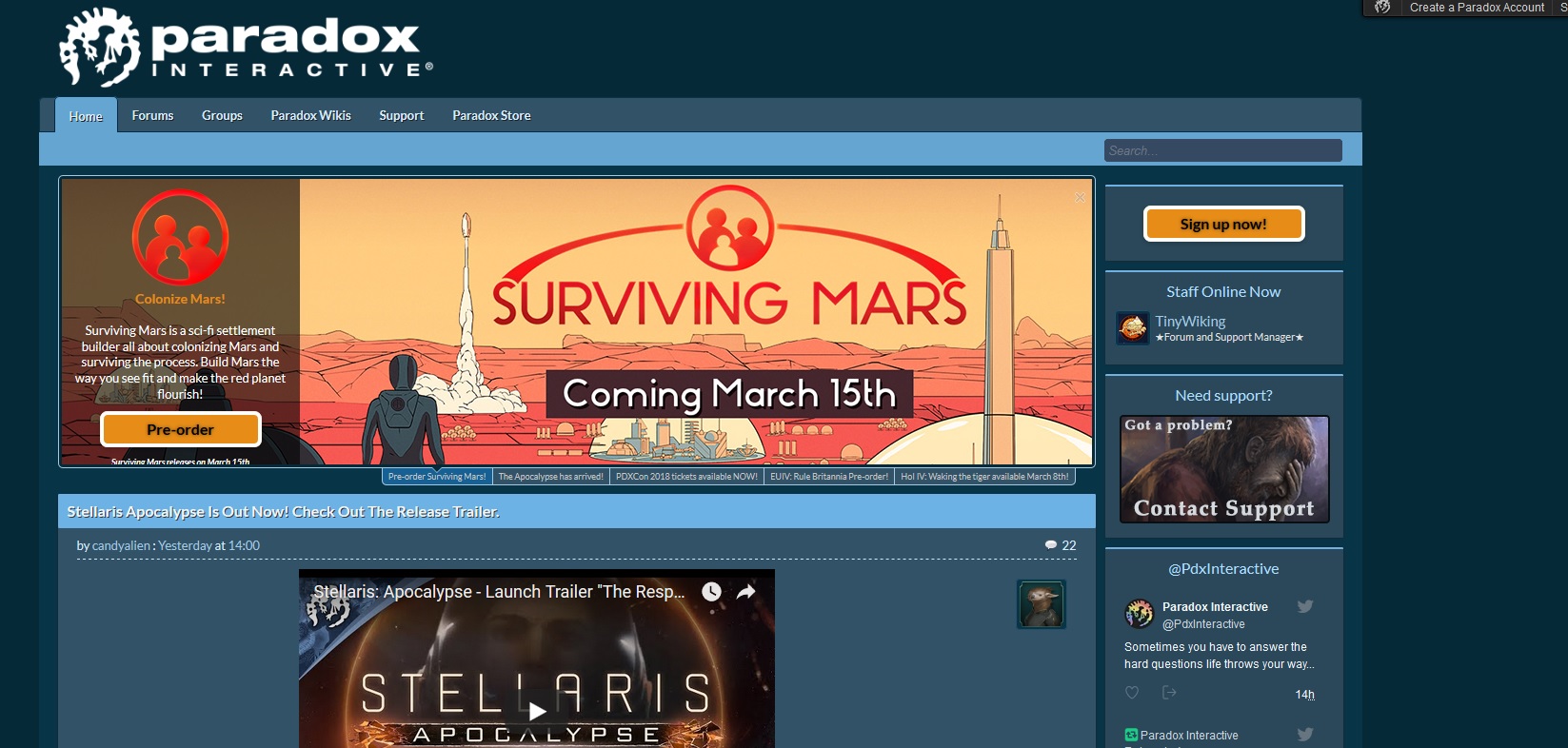This screenshot has width=1568, height=748.
Task: Click the Share arrow icon on video
Action: (x=746, y=592)
